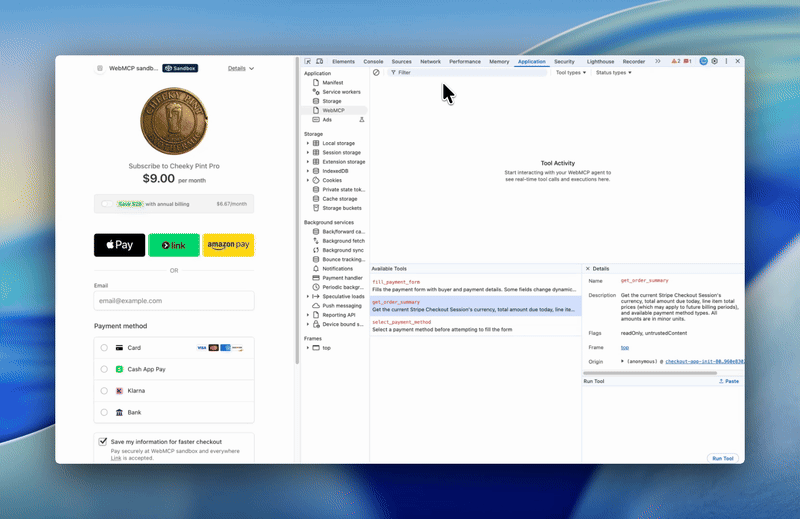Click the Cheeky Pint coin logo
Image resolution: width=800 pixels, height=519 pixels.
[x=174, y=121]
